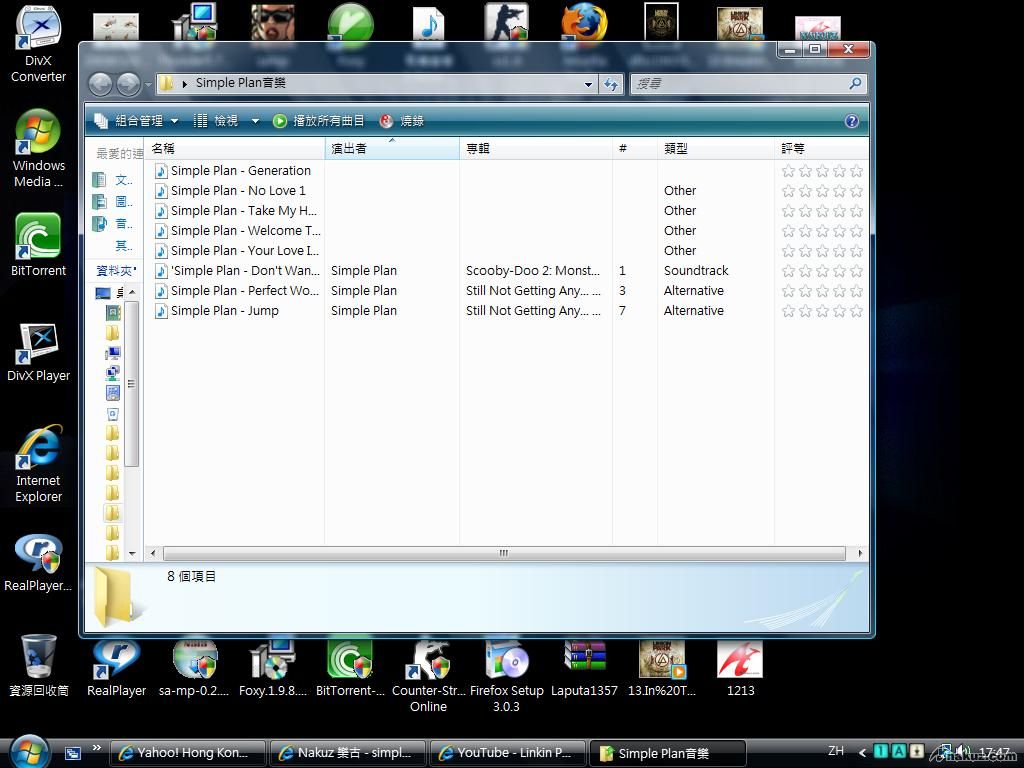This screenshot has width=1024, height=768.
Task: Click the volume speaker tray icon
Action: [964, 752]
